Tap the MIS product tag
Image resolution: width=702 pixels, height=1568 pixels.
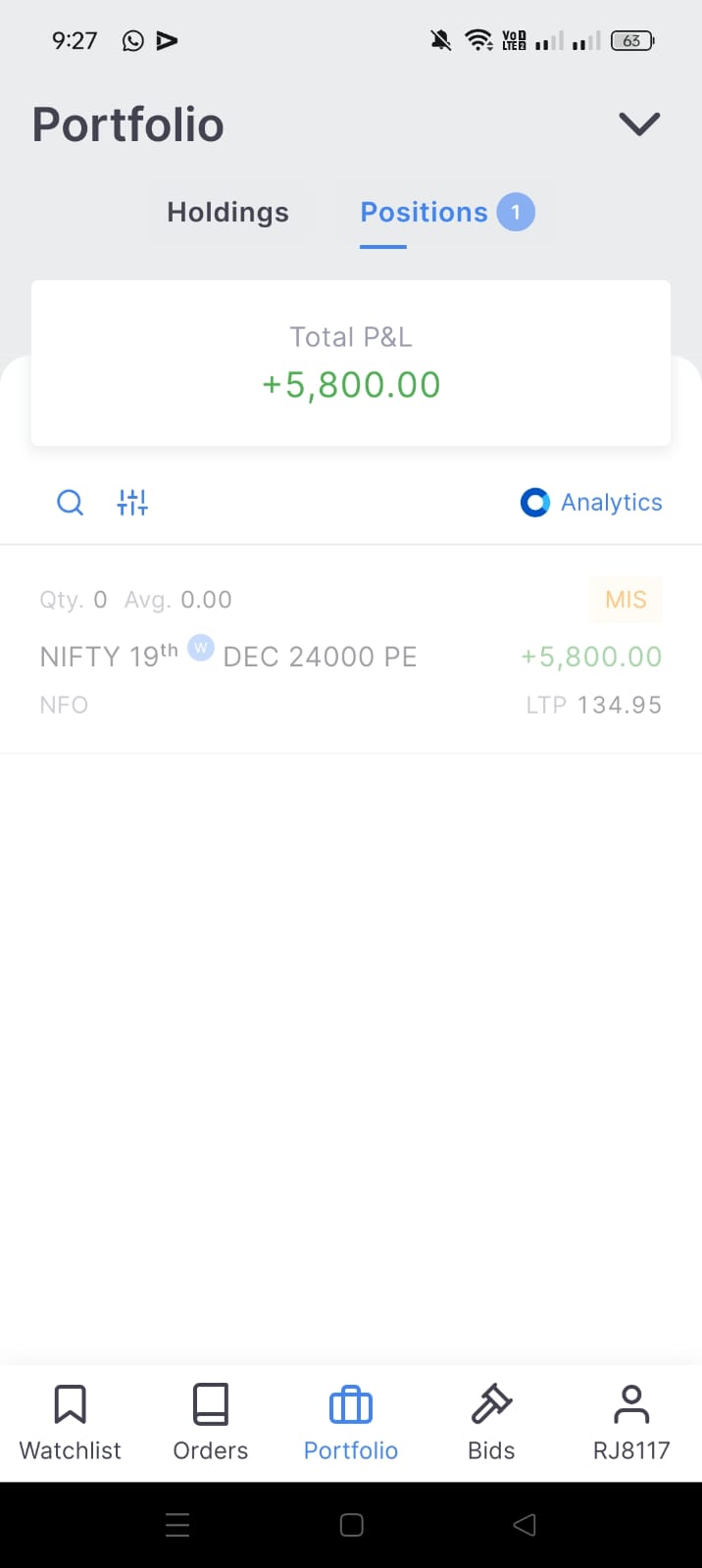[x=626, y=600]
